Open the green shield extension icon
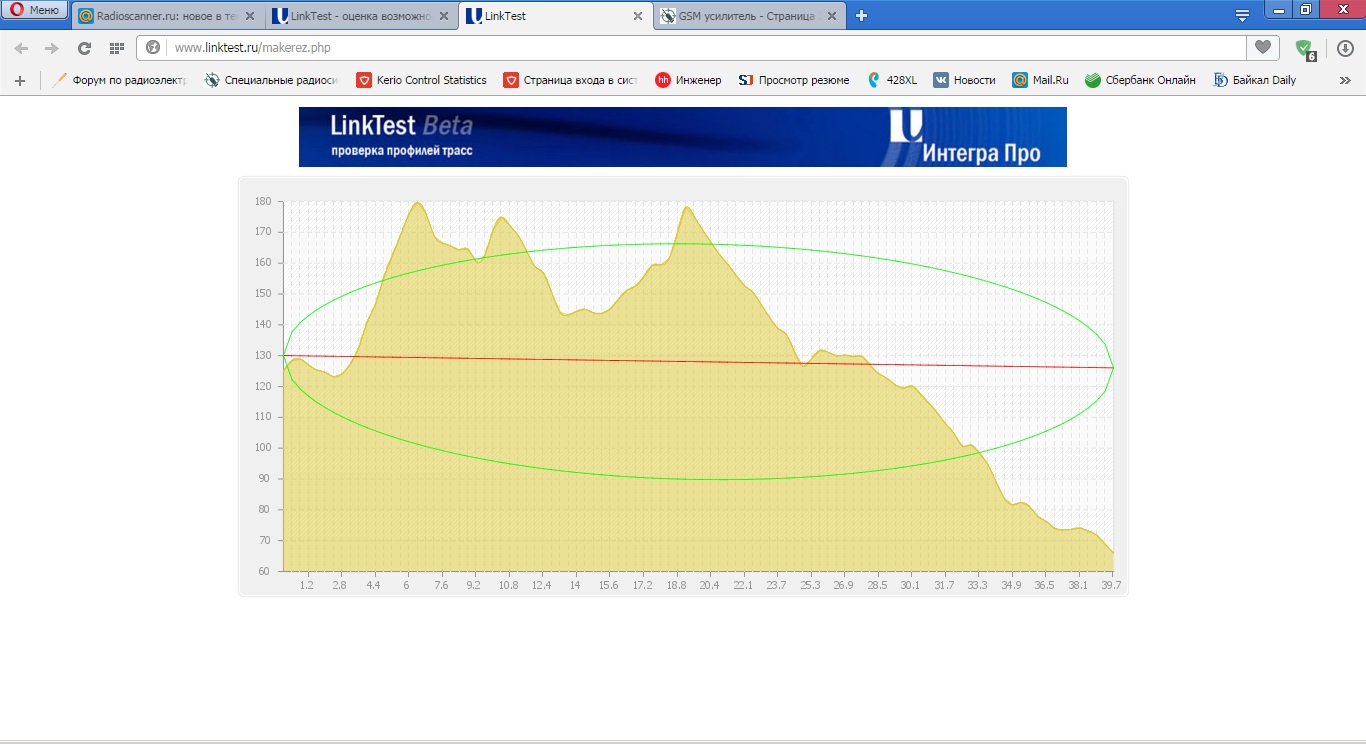Screen dimensions: 1366x744 tap(1304, 49)
